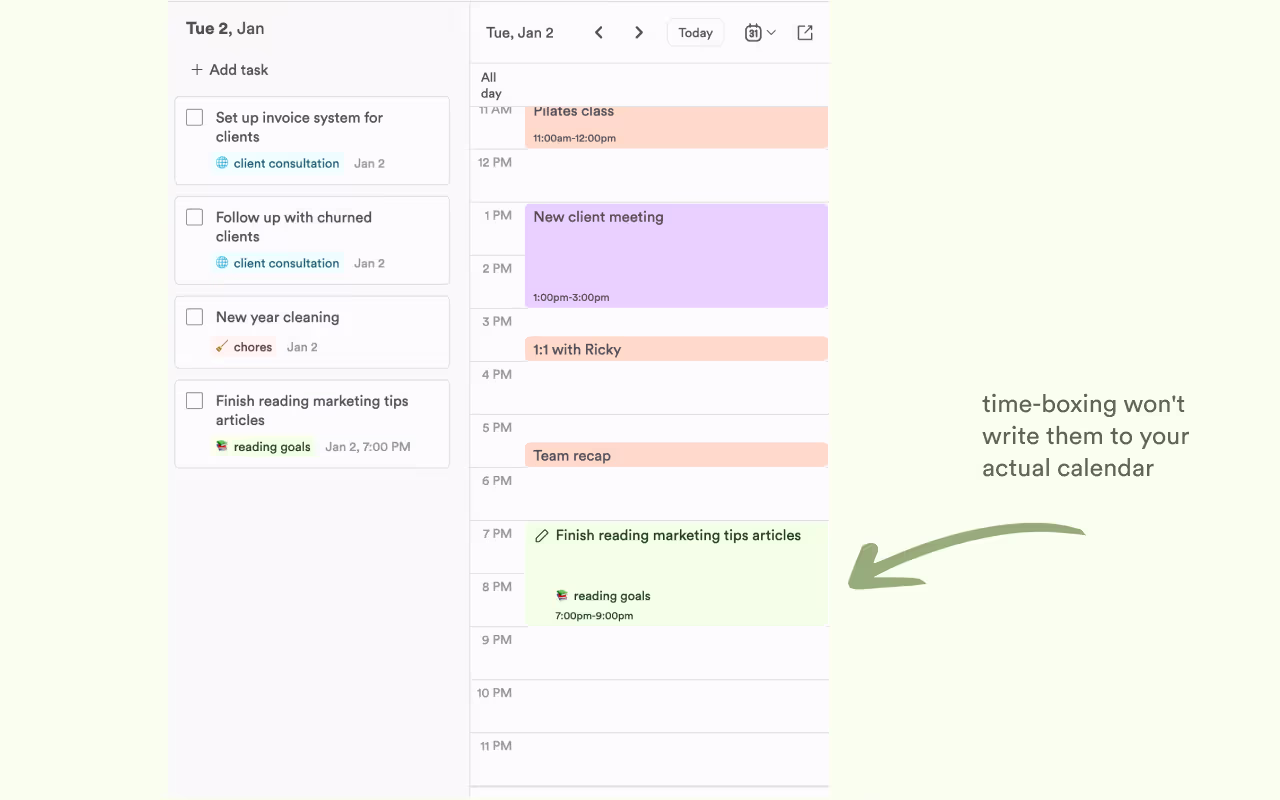This screenshot has width=1280, height=800.
Task: Click 'Tue 2, Jan' task list header
Action: coord(225,28)
